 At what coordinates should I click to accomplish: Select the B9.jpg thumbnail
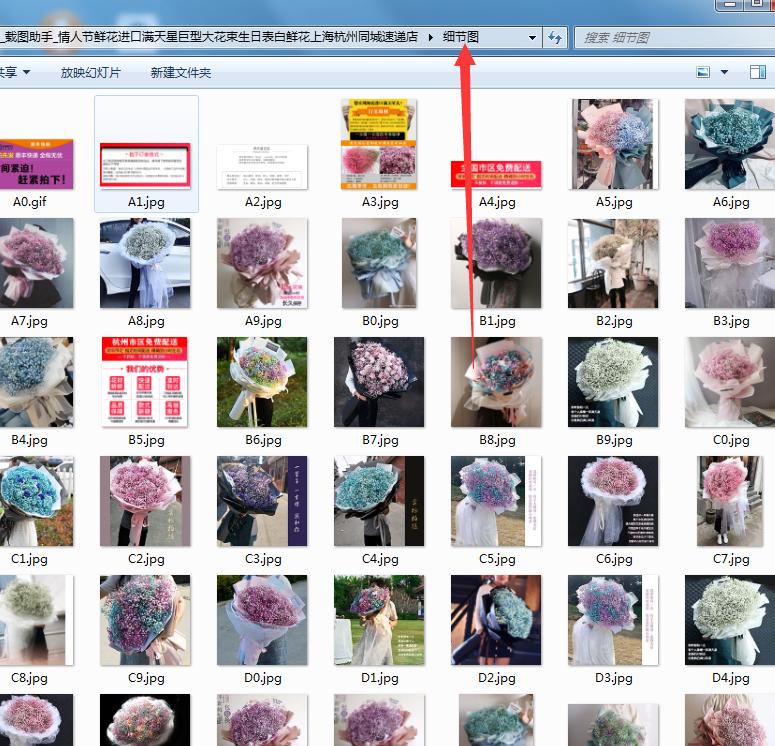point(613,382)
